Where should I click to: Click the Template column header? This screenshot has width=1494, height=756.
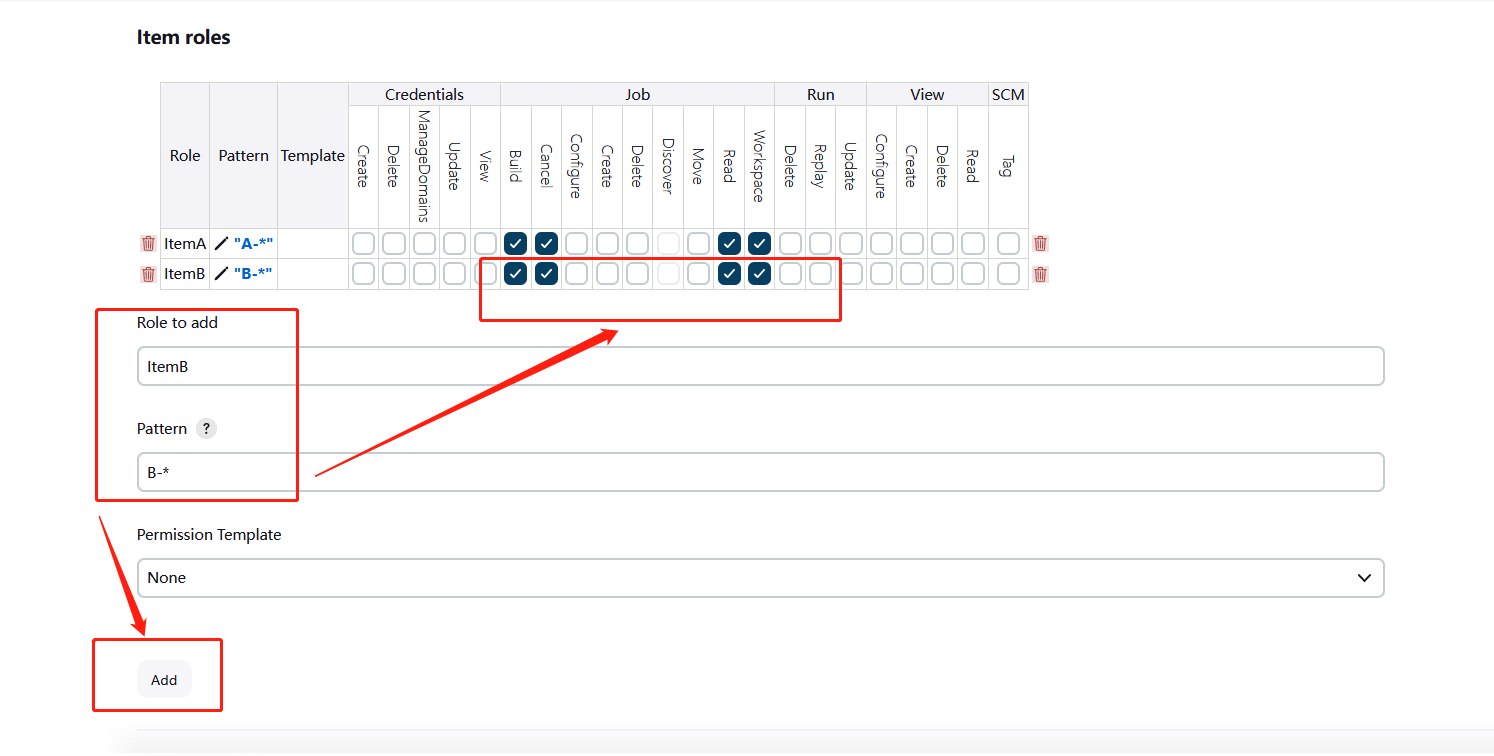(313, 156)
